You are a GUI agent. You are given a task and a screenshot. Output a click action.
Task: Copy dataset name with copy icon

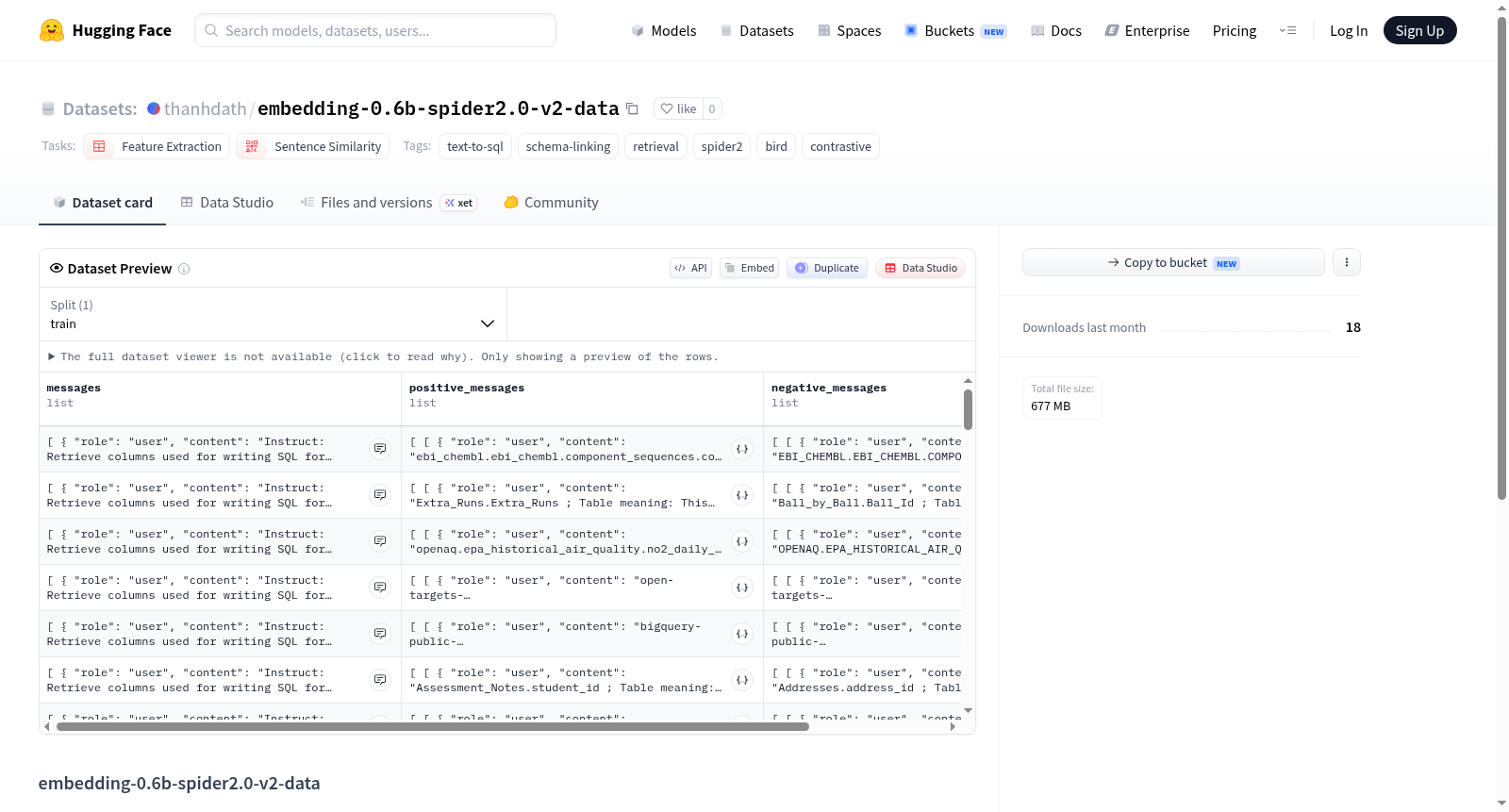tap(632, 109)
